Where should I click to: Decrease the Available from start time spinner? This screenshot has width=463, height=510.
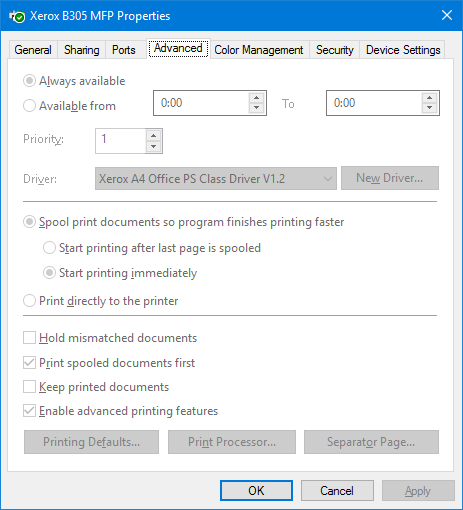(x=256, y=108)
